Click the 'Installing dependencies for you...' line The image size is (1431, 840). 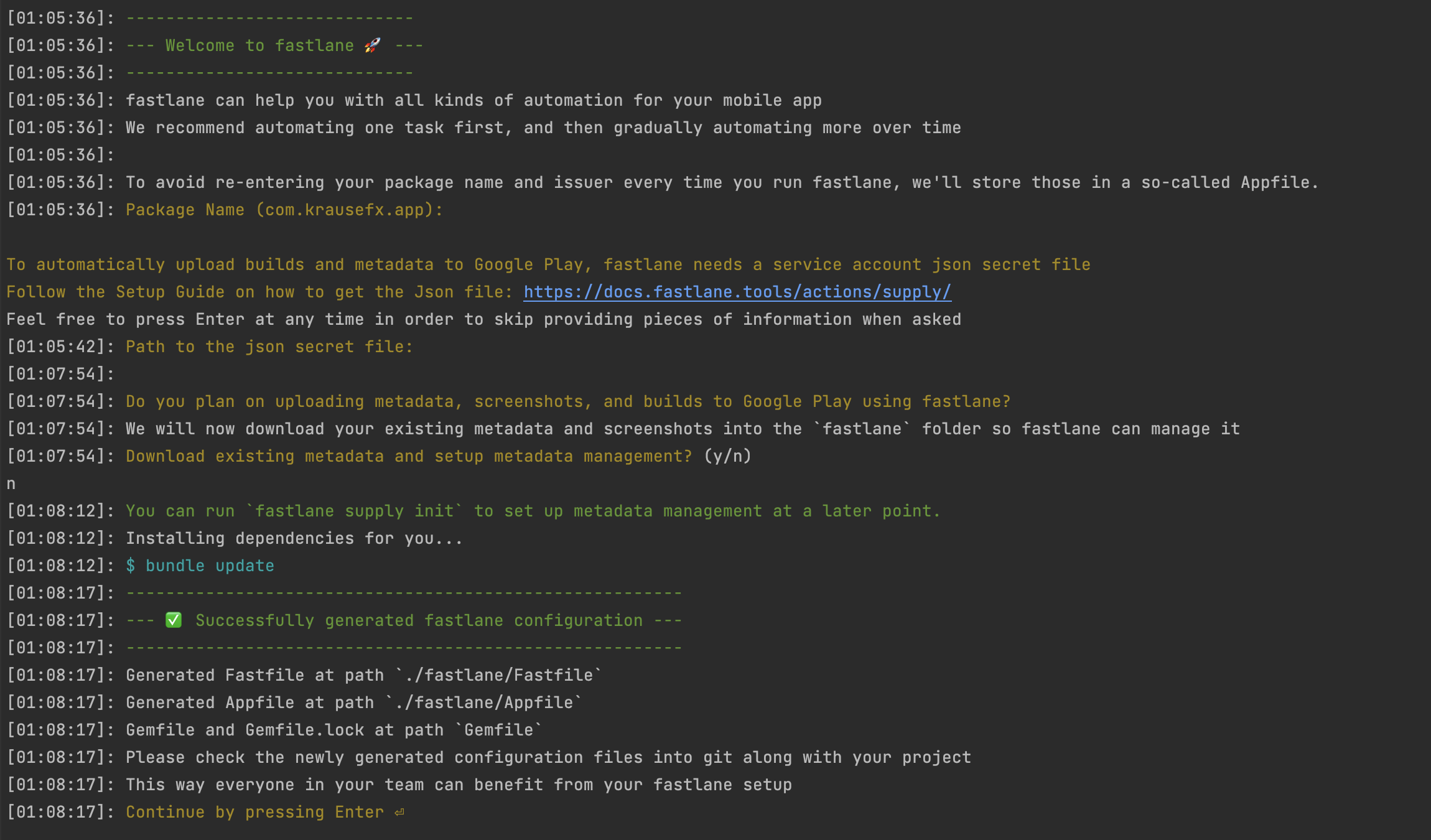294,538
